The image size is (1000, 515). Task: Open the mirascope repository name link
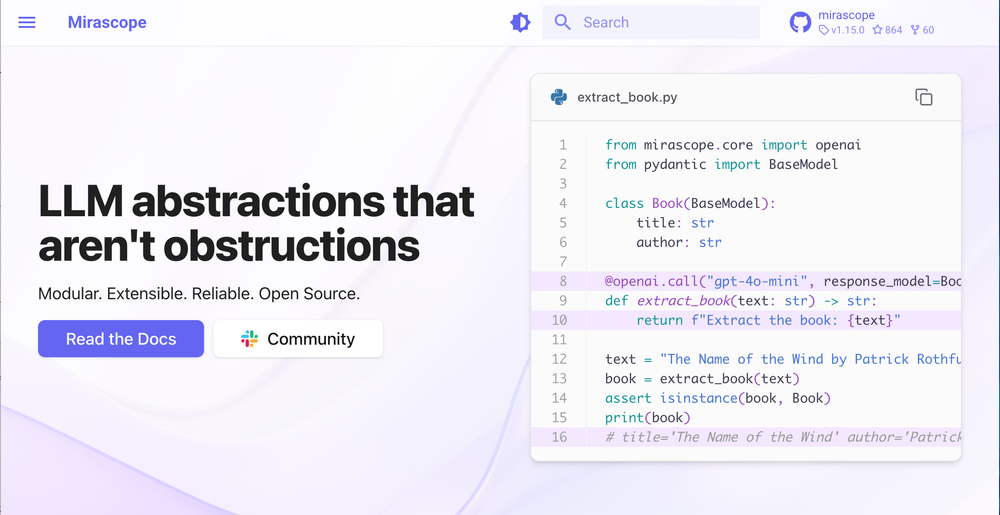(x=846, y=15)
